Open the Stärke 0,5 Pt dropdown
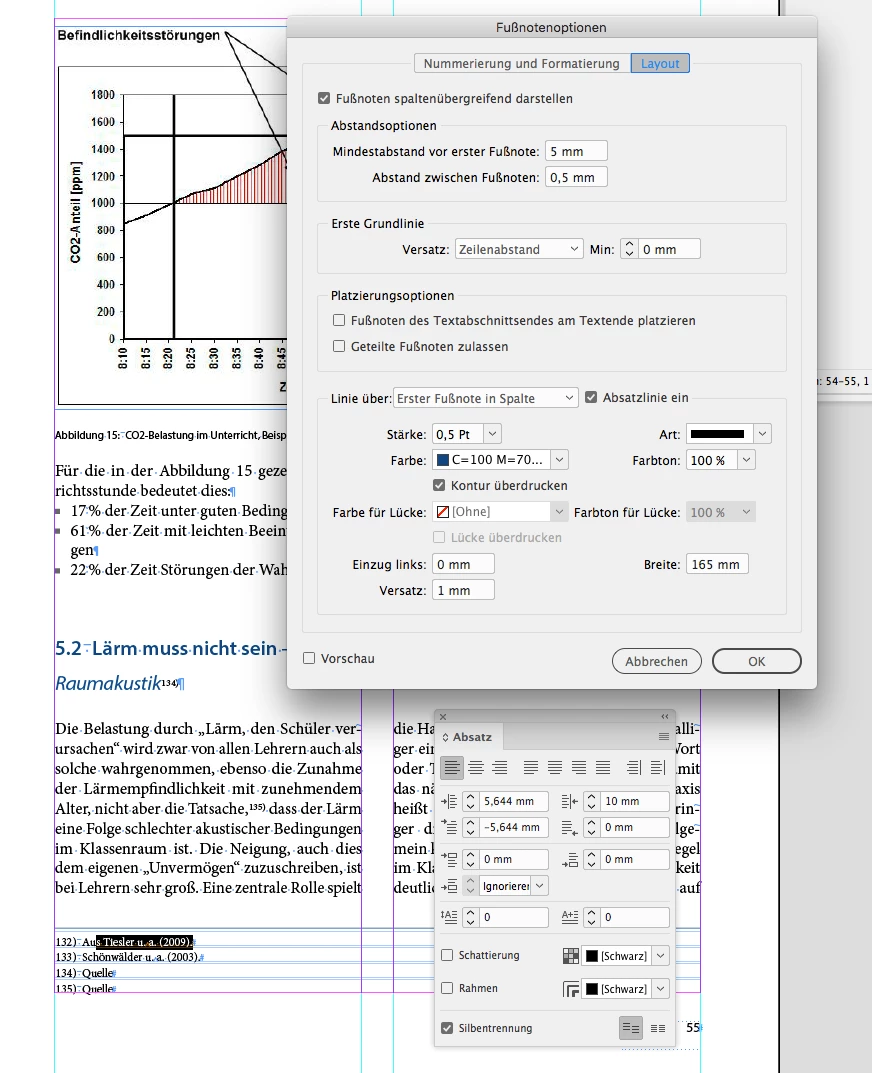The width and height of the screenshot is (872, 1073). coord(493,434)
